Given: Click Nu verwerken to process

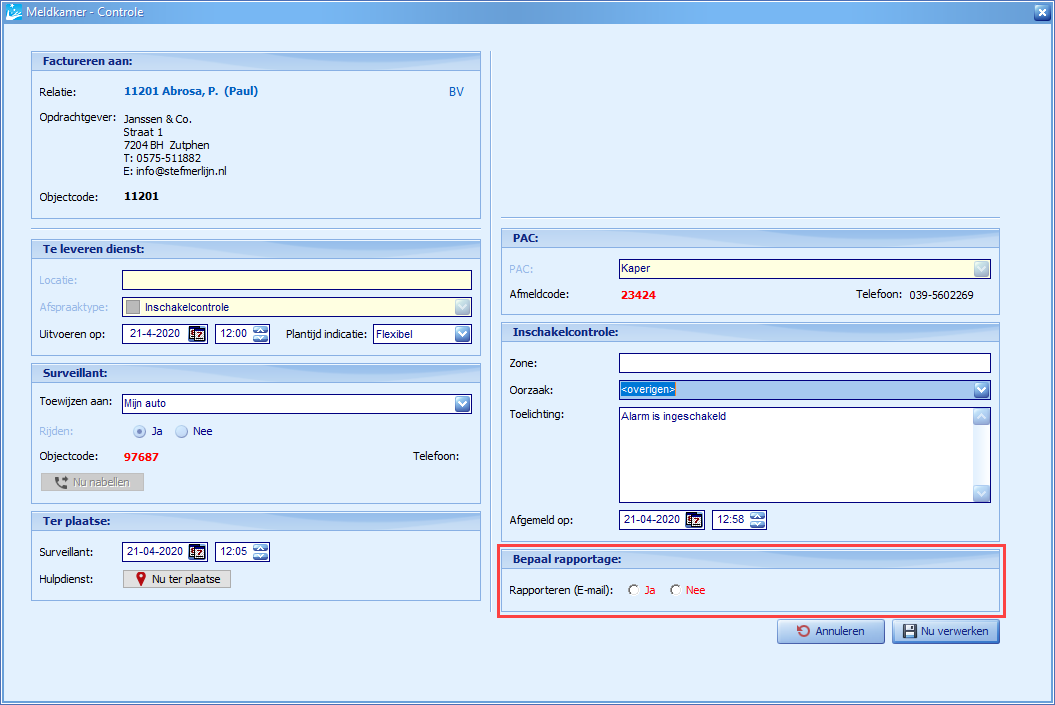Looking at the screenshot, I should [x=946, y=631].
